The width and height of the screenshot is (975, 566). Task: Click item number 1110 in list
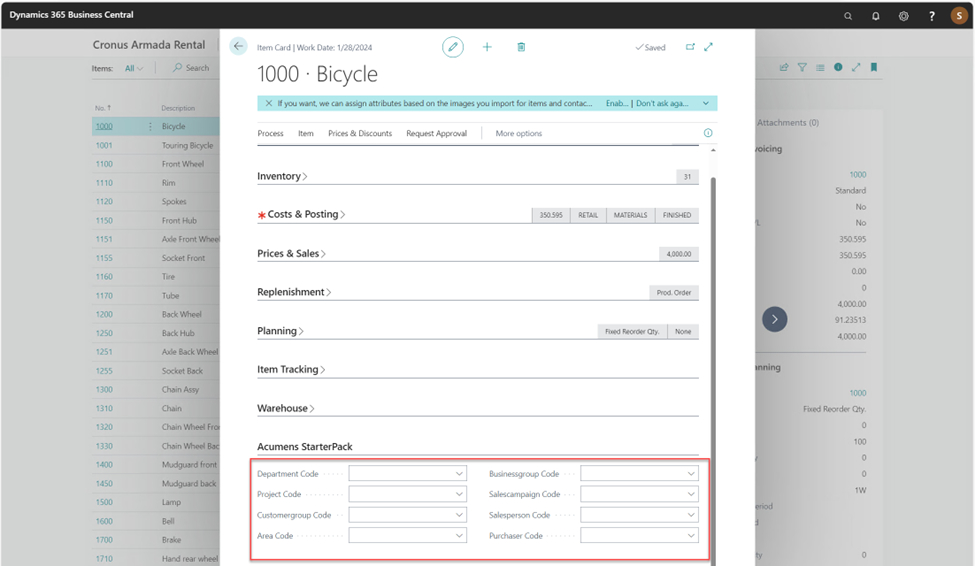104,183
